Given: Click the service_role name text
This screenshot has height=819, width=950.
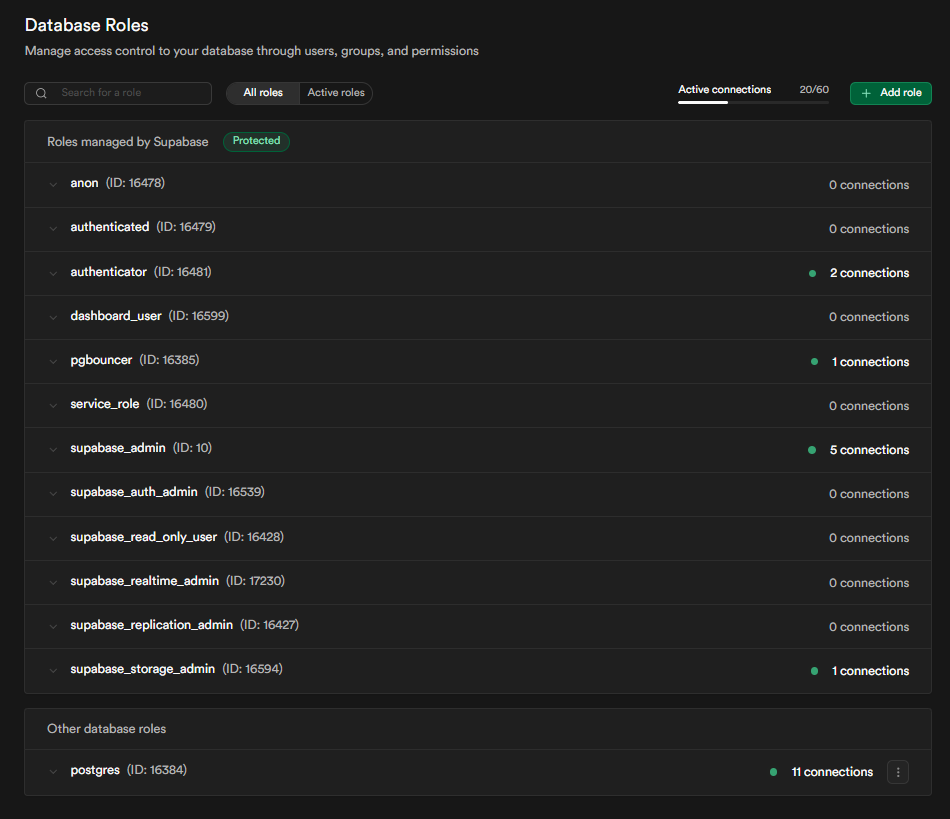Looking at the screenshot, I should 105,404.
